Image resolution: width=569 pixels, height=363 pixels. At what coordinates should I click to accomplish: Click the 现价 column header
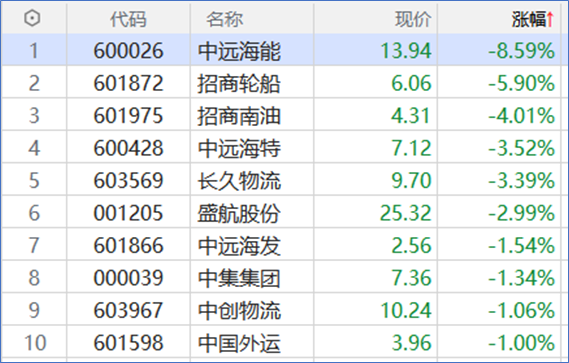413,19
